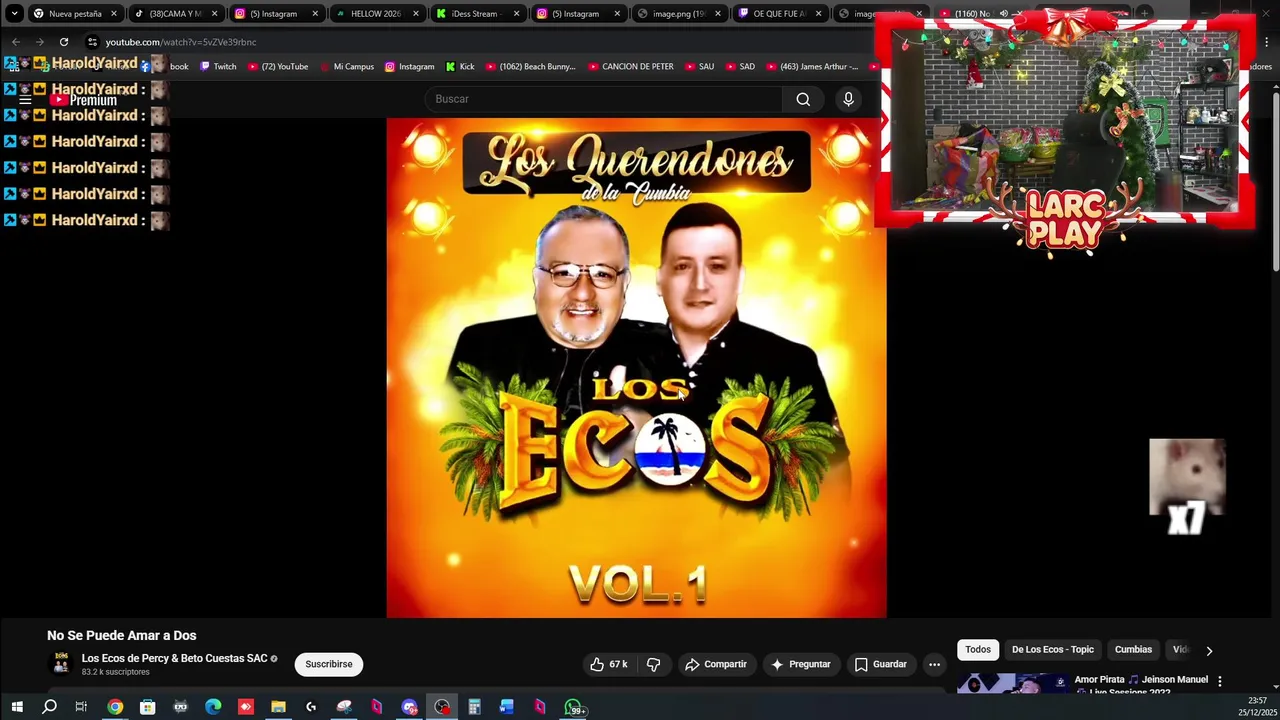Click the page vertical scrollbar

[x=1275, y=180]
